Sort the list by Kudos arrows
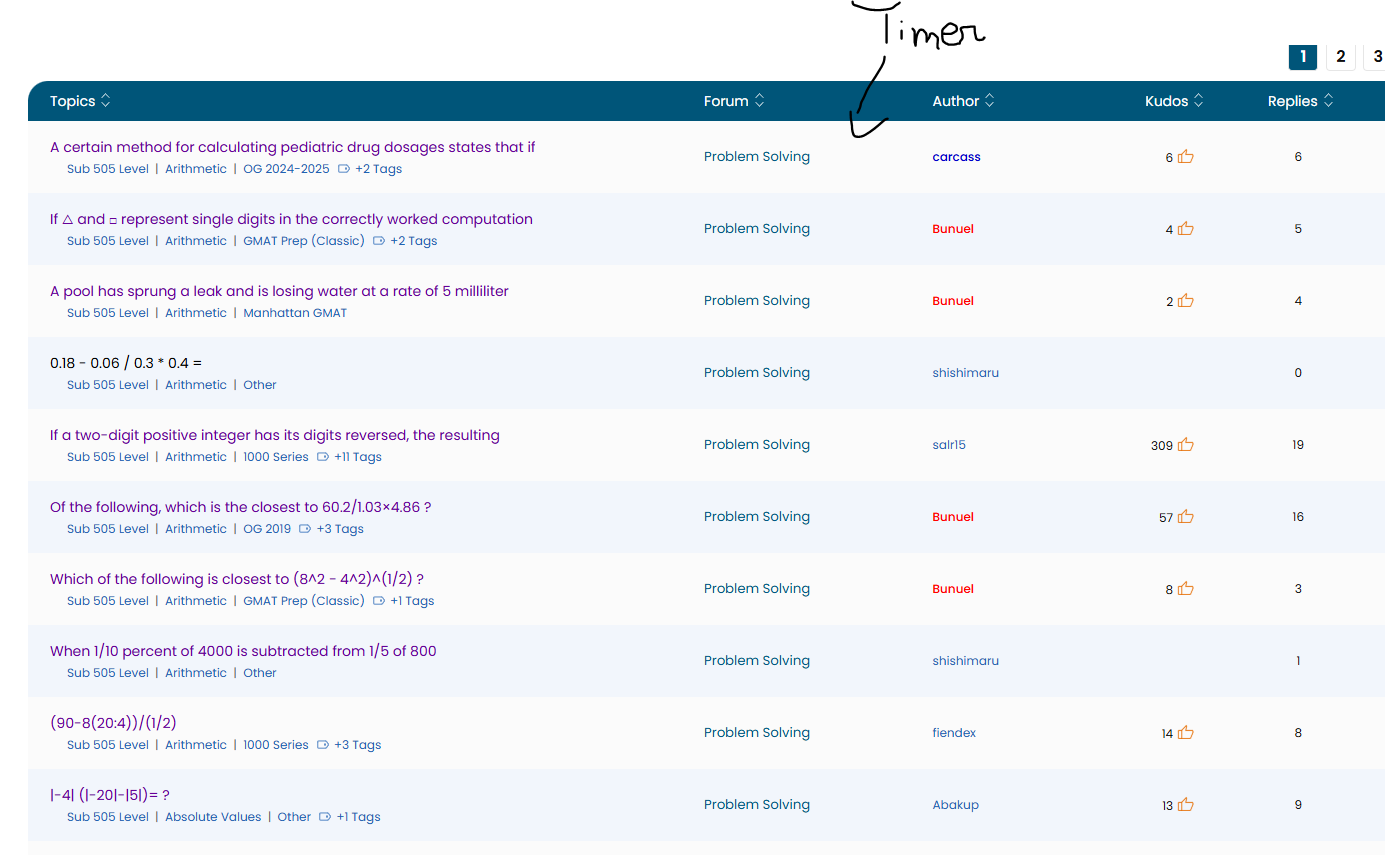 click(1199, 101)
